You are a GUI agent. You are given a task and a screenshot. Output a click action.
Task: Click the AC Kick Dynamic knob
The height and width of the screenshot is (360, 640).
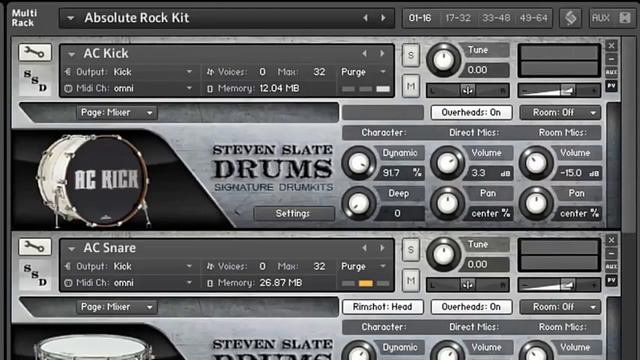coord(359,163)
